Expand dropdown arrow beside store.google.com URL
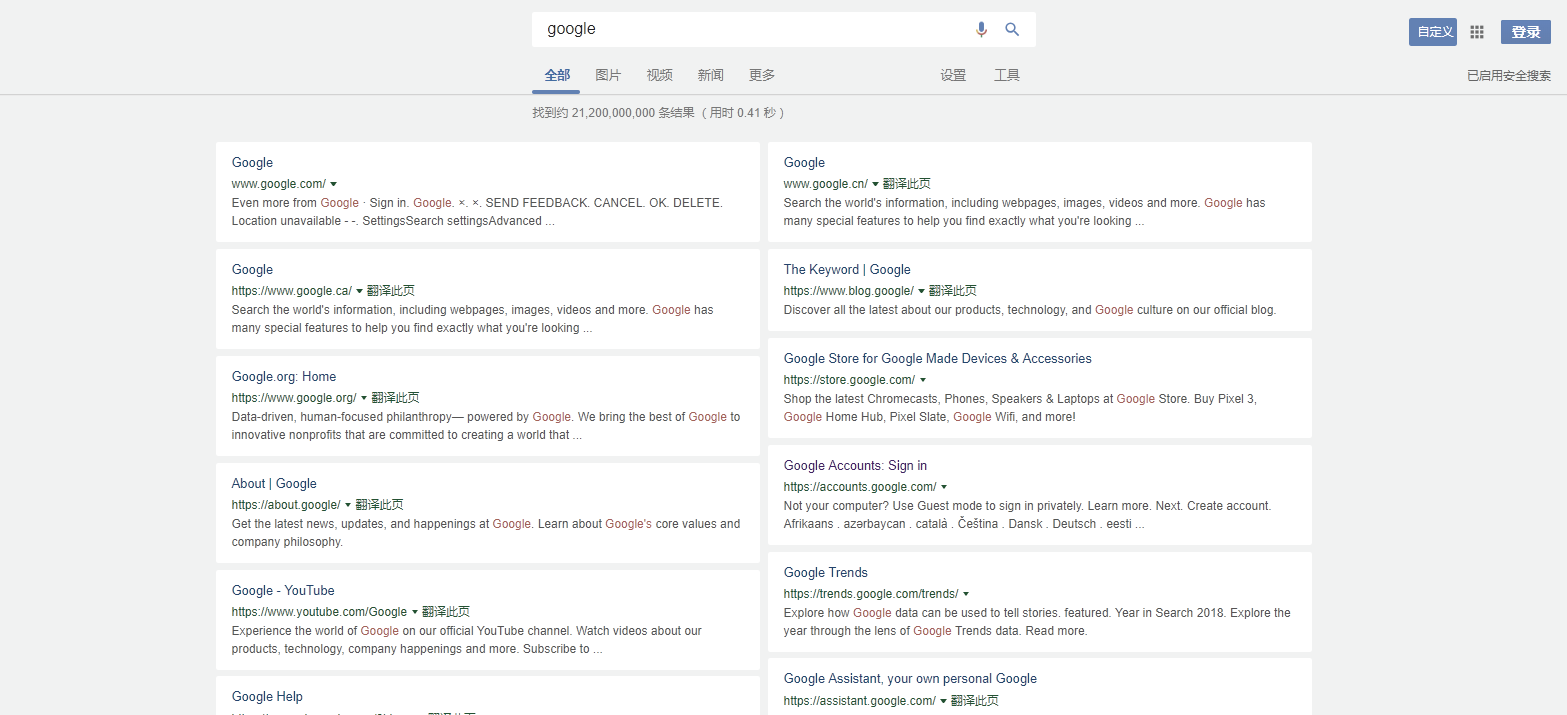 (x=922, y=380)
